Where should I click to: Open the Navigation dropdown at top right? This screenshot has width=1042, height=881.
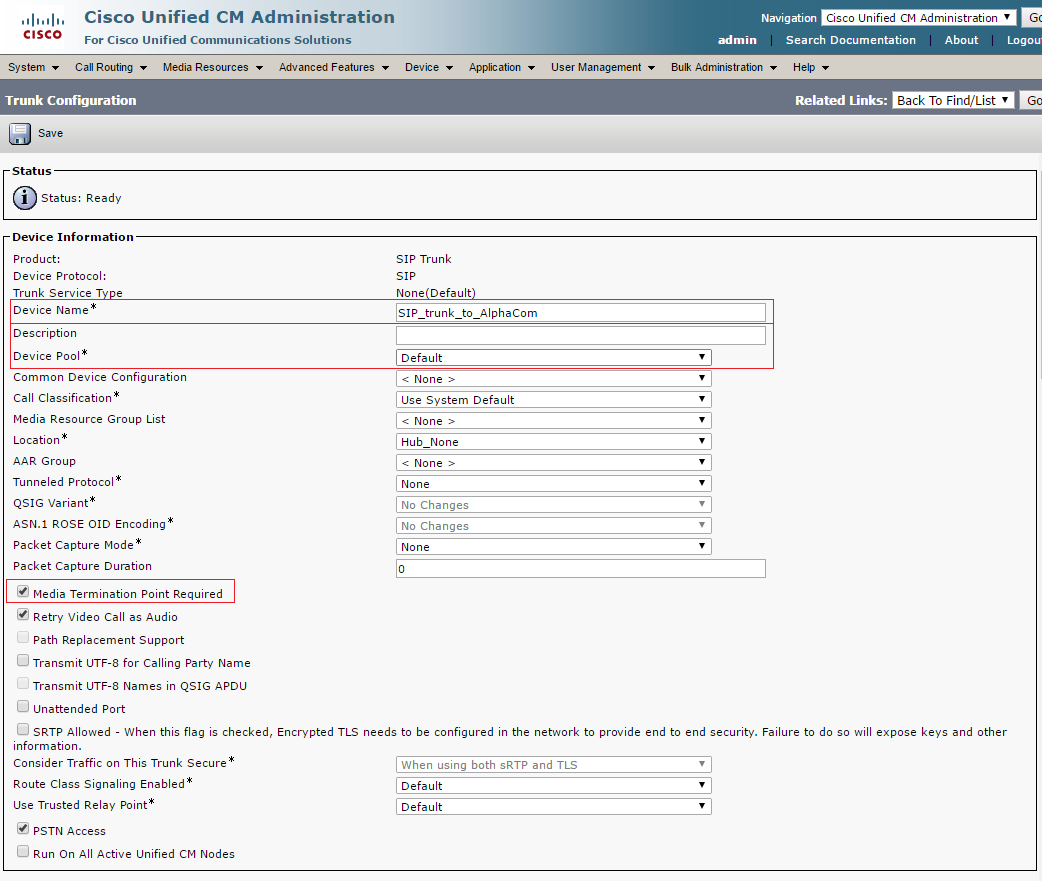pyautogui.click(x=918, y=18)
